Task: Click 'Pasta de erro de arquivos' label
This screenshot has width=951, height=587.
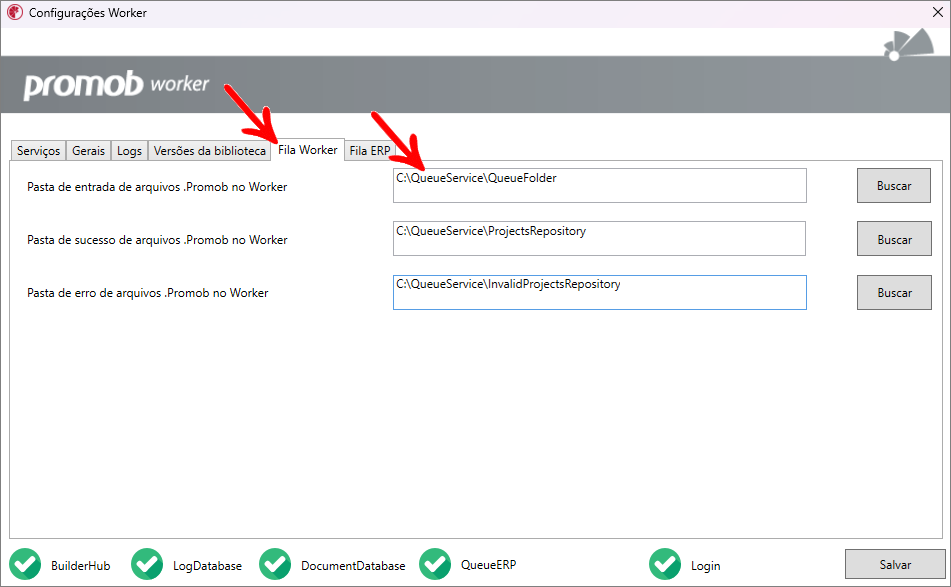Action: (x=147, y=293)
